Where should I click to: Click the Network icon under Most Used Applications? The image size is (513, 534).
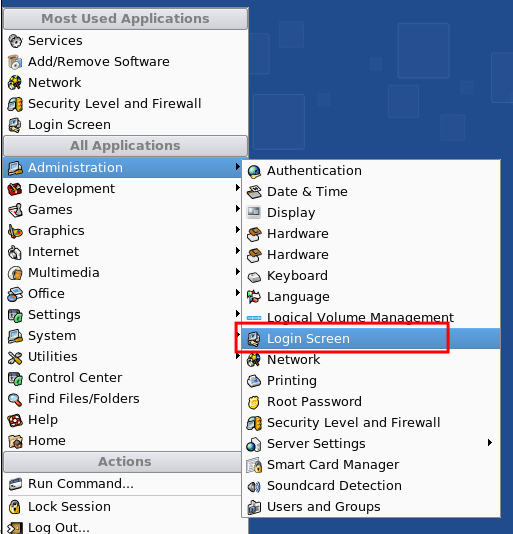point(15,83)
